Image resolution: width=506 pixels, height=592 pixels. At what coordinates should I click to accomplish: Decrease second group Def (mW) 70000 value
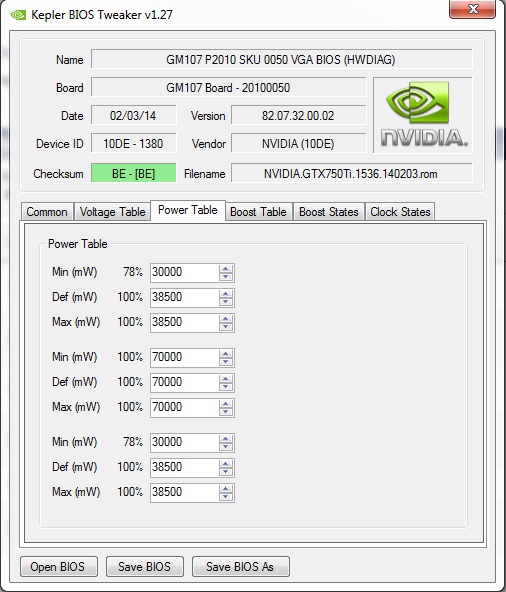226,387
